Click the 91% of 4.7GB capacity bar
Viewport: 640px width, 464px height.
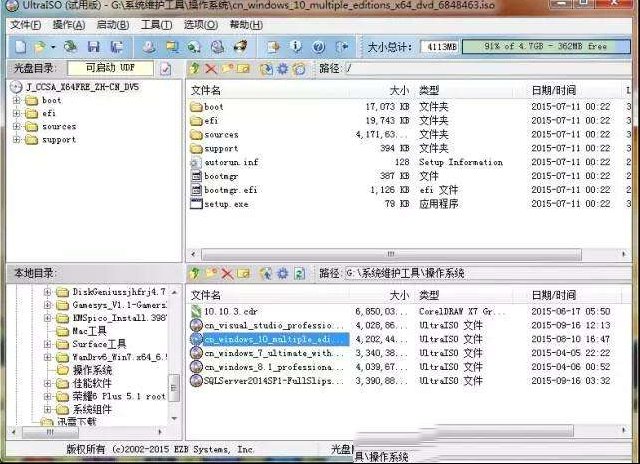coord(546,46)
